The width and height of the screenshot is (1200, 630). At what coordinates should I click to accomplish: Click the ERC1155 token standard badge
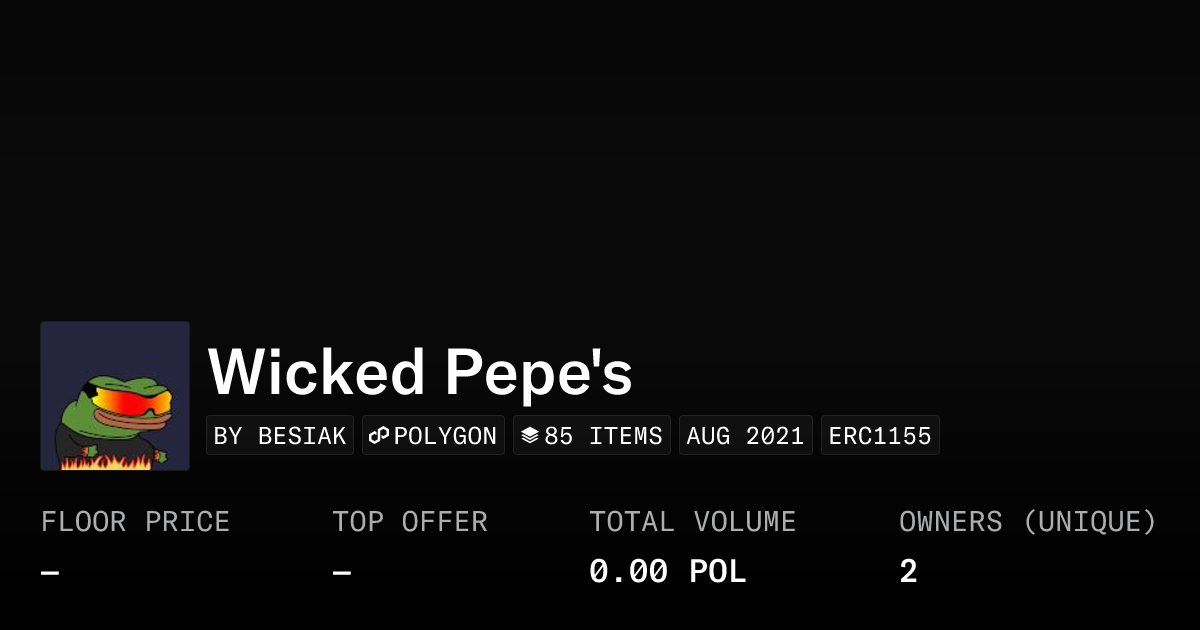[880, 436]
